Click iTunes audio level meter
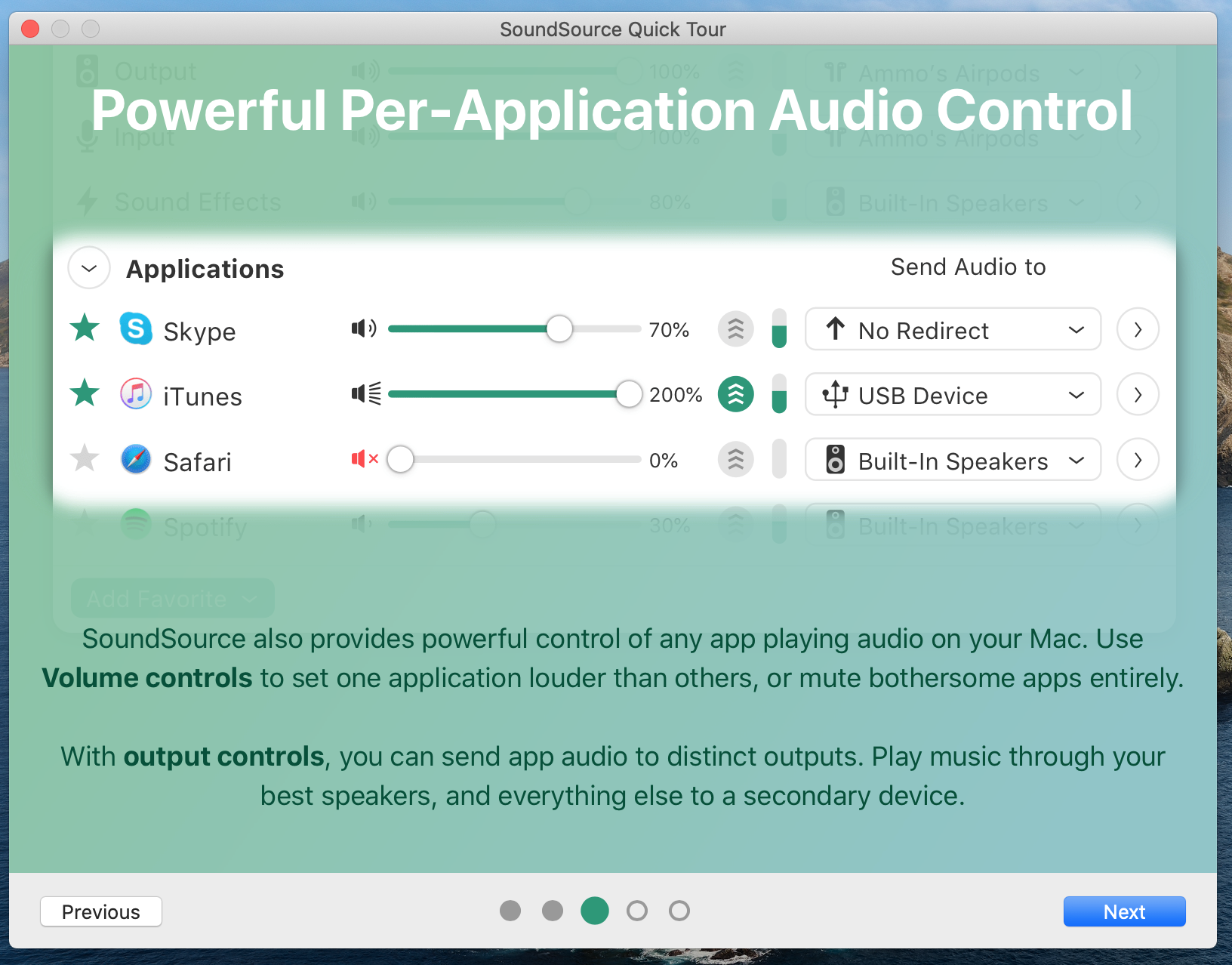The height and width of the screenshot is (965, 1232). pyautogui.click(x=779, y=393)
